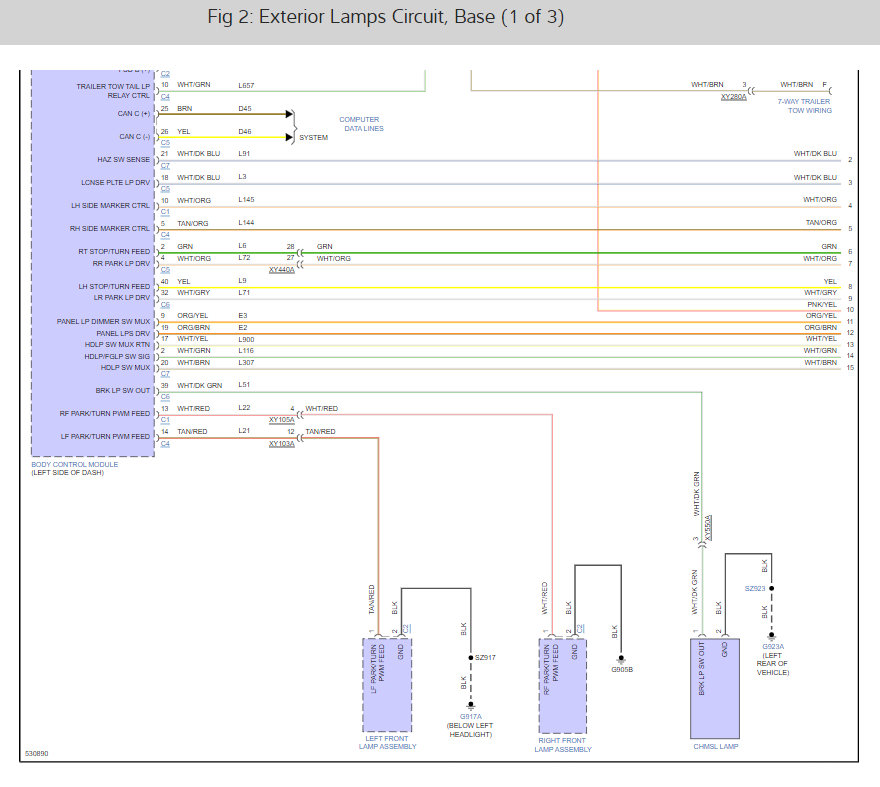Open the 7-WAY TRAILER TOW WIRING label
Image resolution: width=880 pixels, height=787 pixels.
pyautogui.click(x=804, y=106)
